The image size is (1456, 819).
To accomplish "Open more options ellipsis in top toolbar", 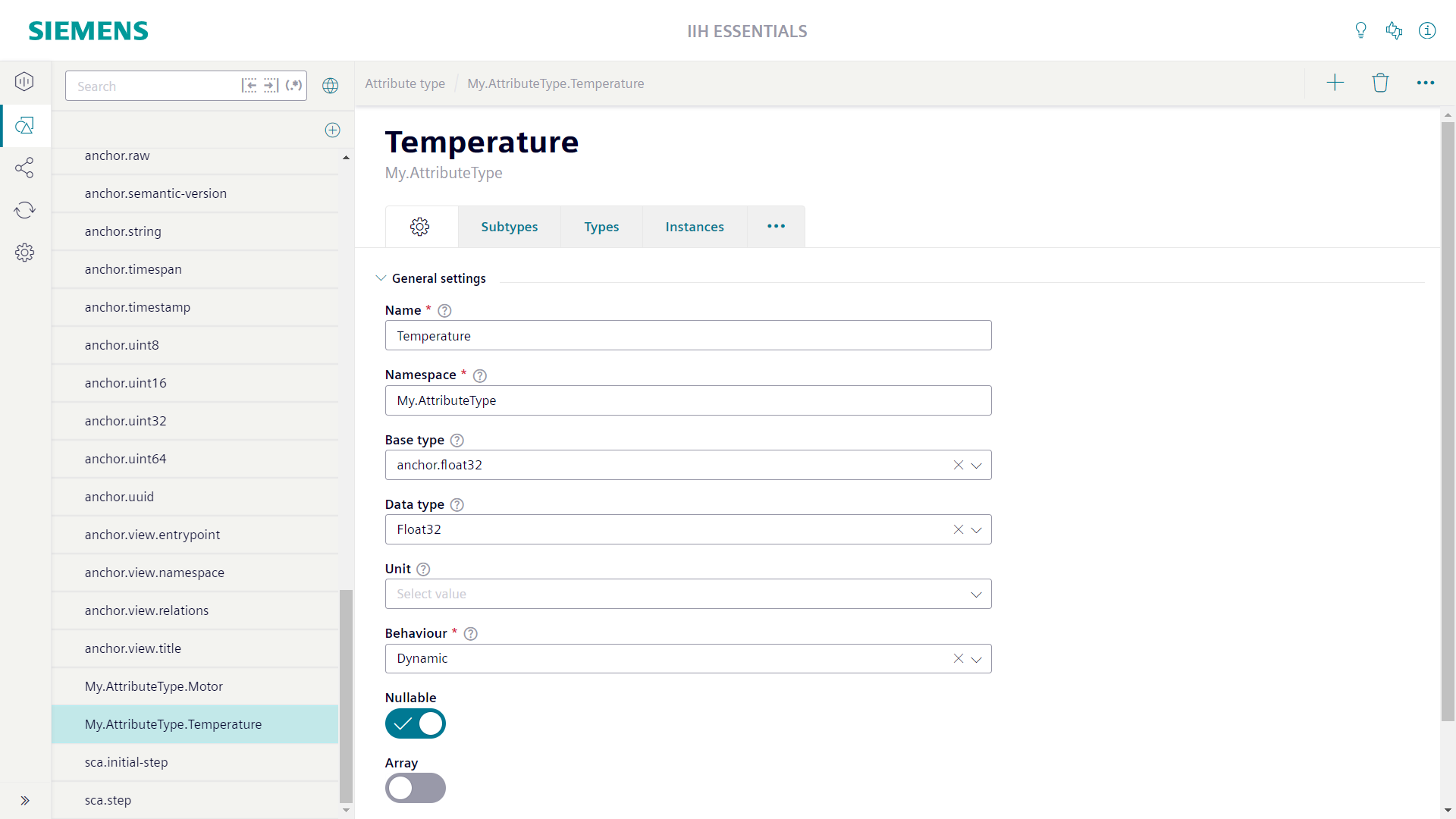I will tap(1426, 83).
